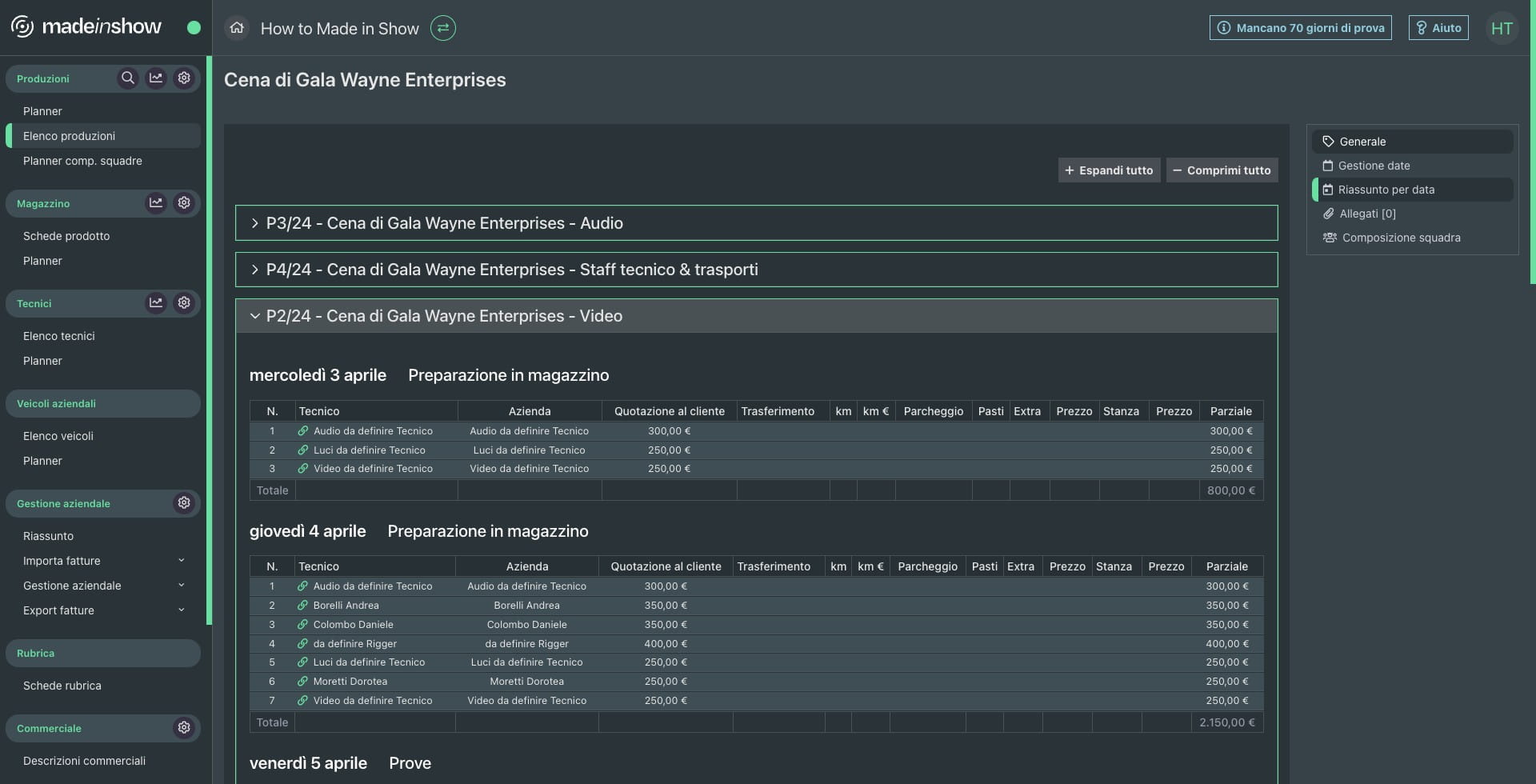The height and width of the screenshot is (784, 1536).
Task: Expand Importa fatture submenu
Action: click(182, 561)
